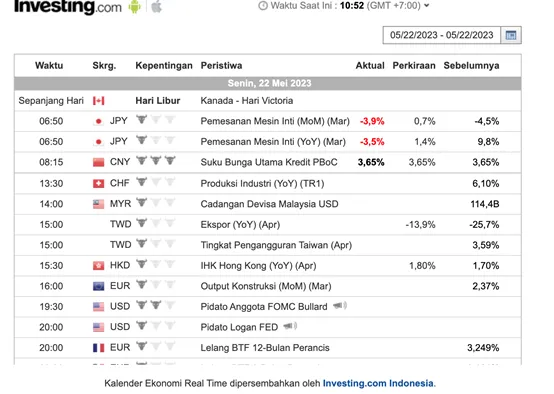Click US flag in Pidato Logan FED row
This screenshot has height=394, width=554.
coord(99,327)
